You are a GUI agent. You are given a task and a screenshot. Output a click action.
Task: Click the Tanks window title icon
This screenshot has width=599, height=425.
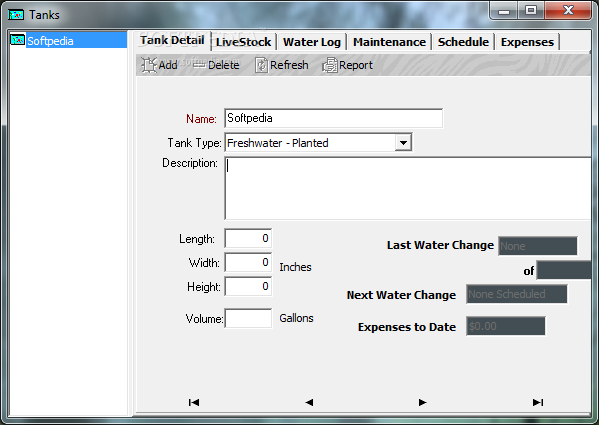point(16,15)
